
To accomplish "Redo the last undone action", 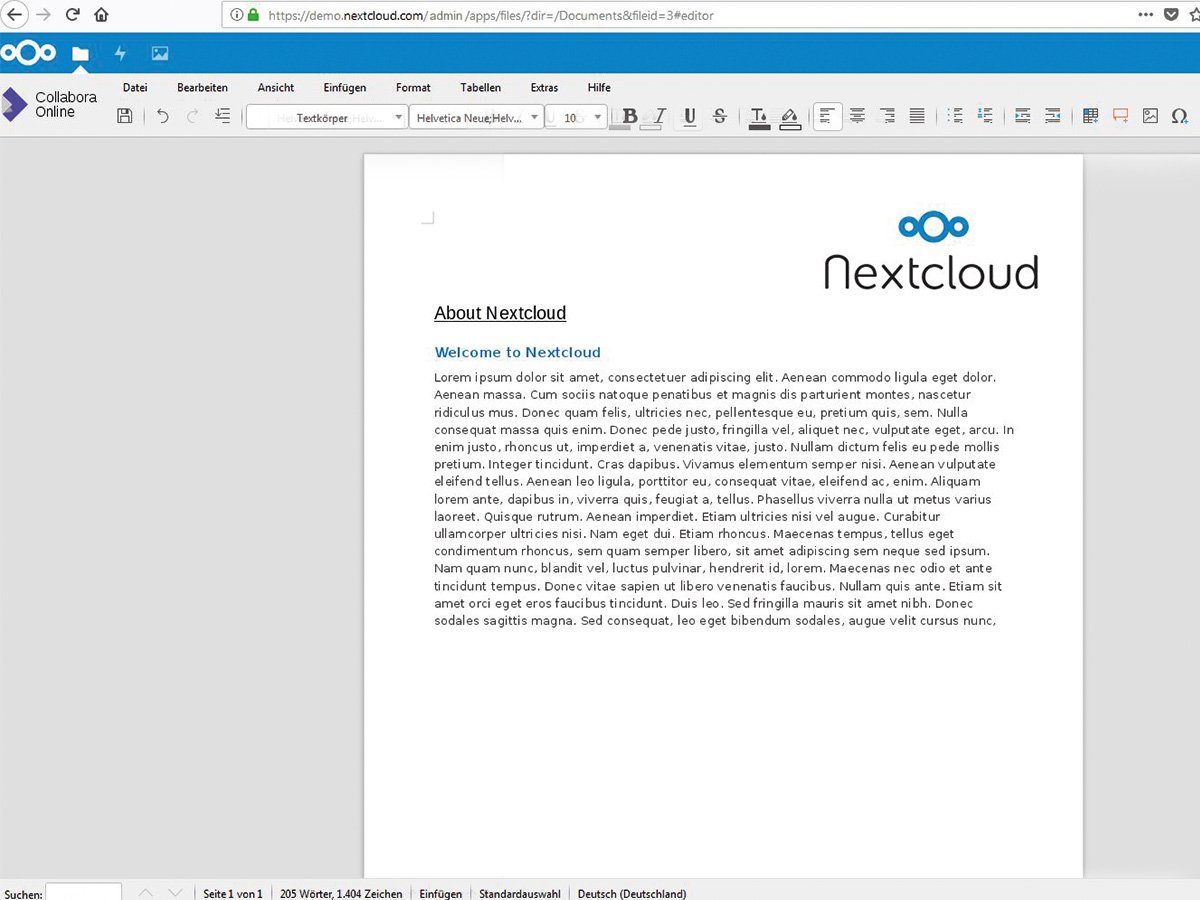I will point(193,117).
